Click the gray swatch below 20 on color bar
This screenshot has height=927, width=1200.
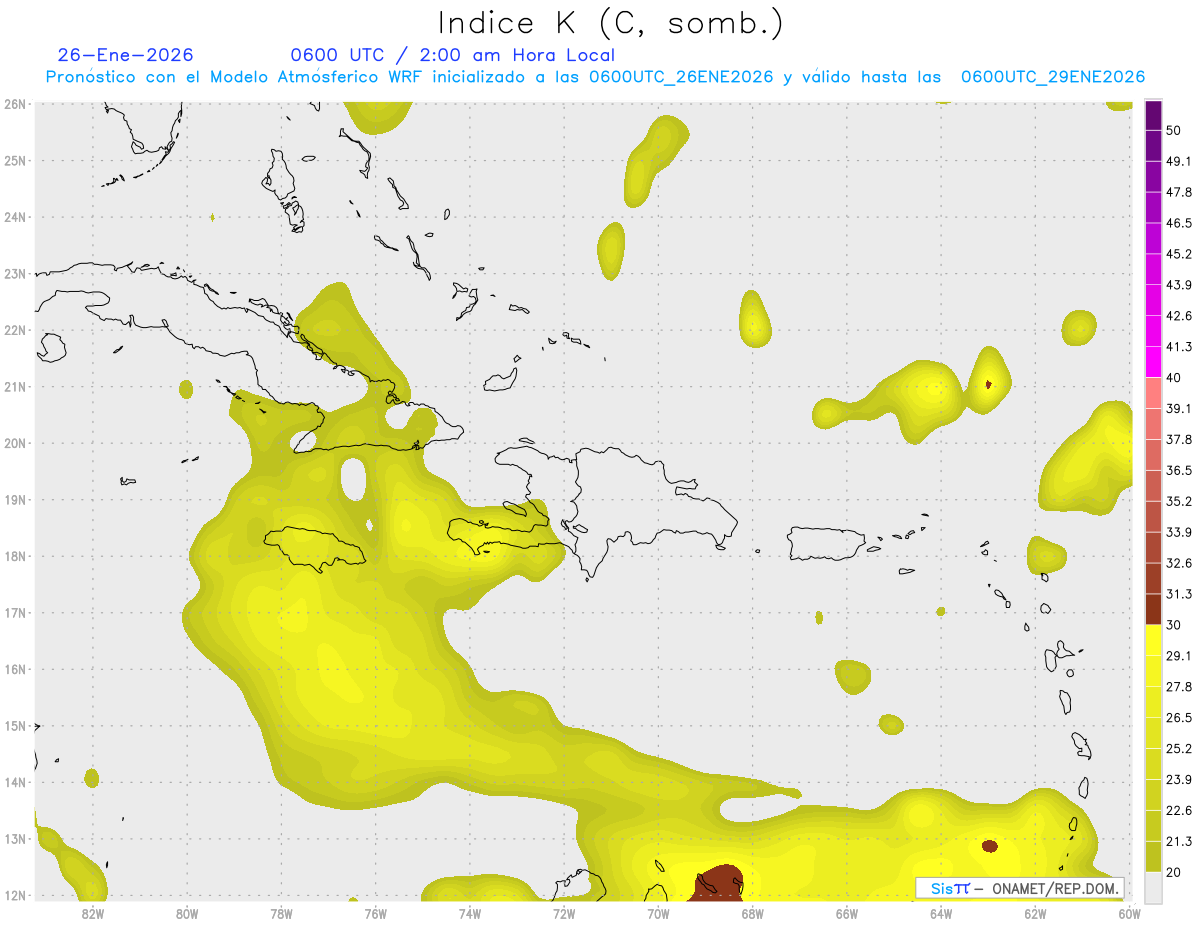click(1153, 887)
